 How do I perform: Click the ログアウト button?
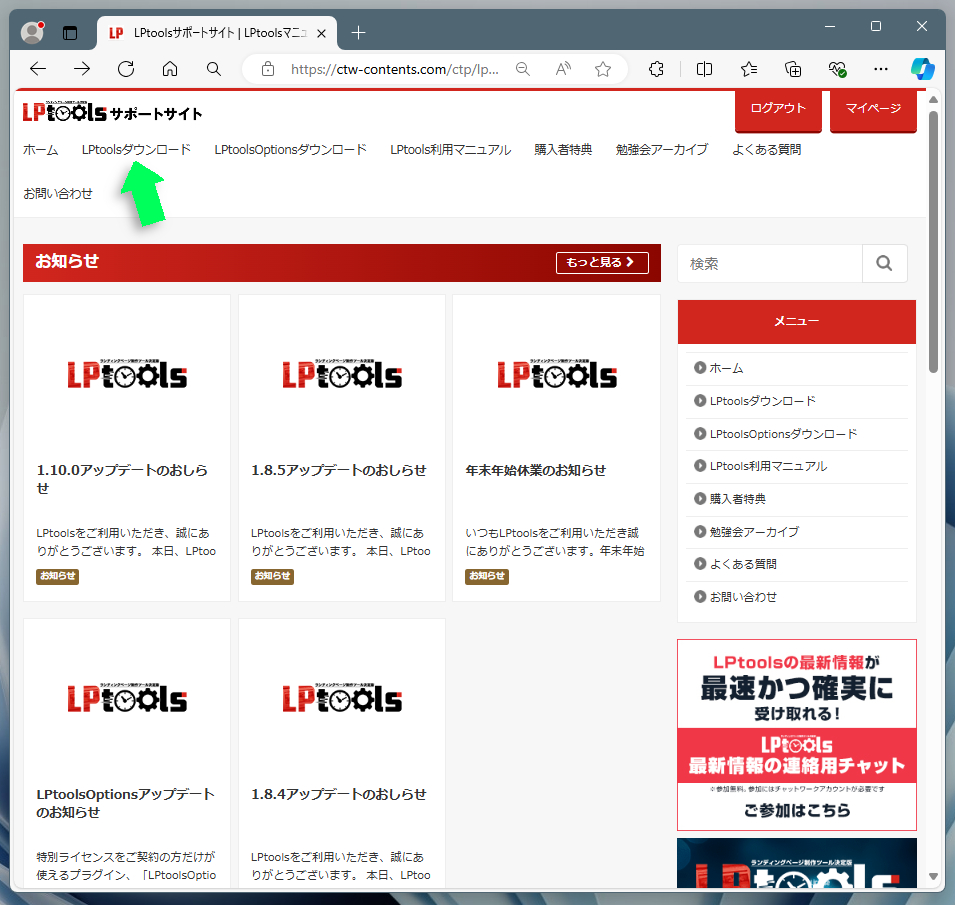(x=778, y=109)
